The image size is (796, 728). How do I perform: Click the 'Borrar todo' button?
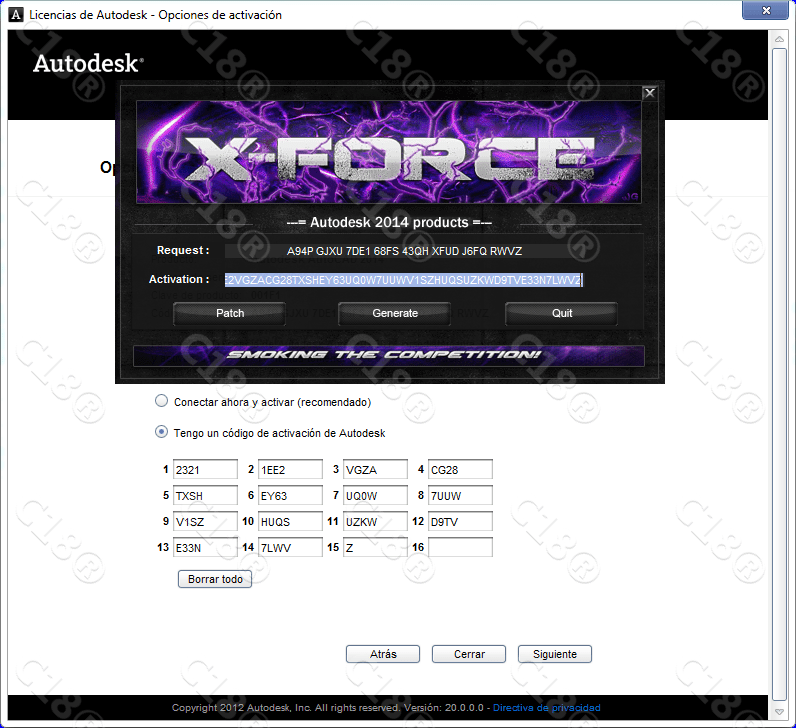point(215,579)
